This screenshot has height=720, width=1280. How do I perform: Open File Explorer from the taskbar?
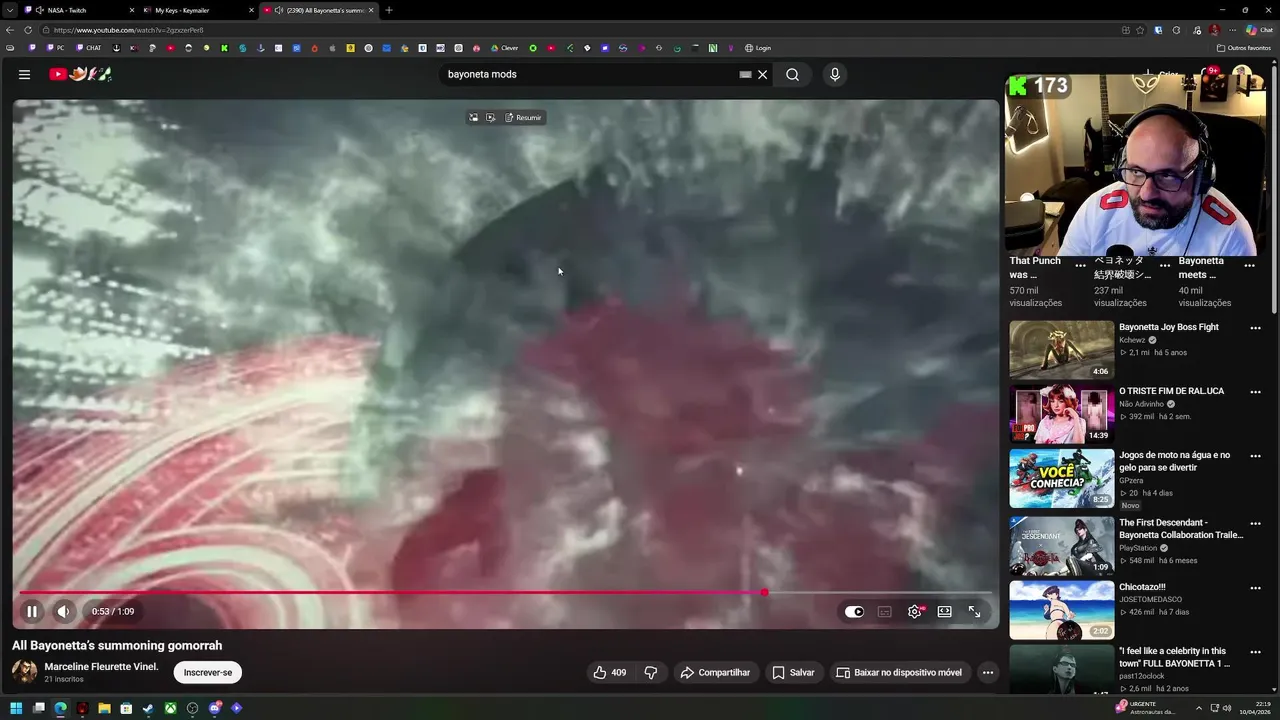tap(104, 708)
